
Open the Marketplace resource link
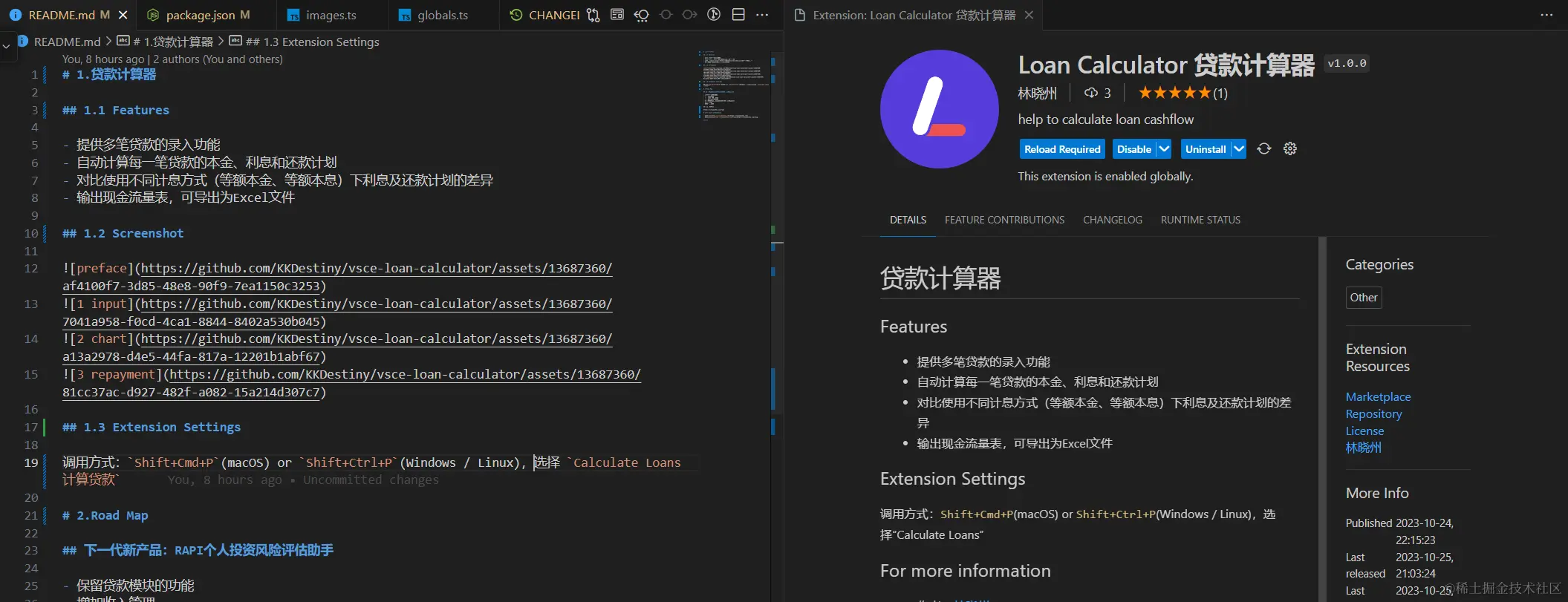[x=1378, y=397]
